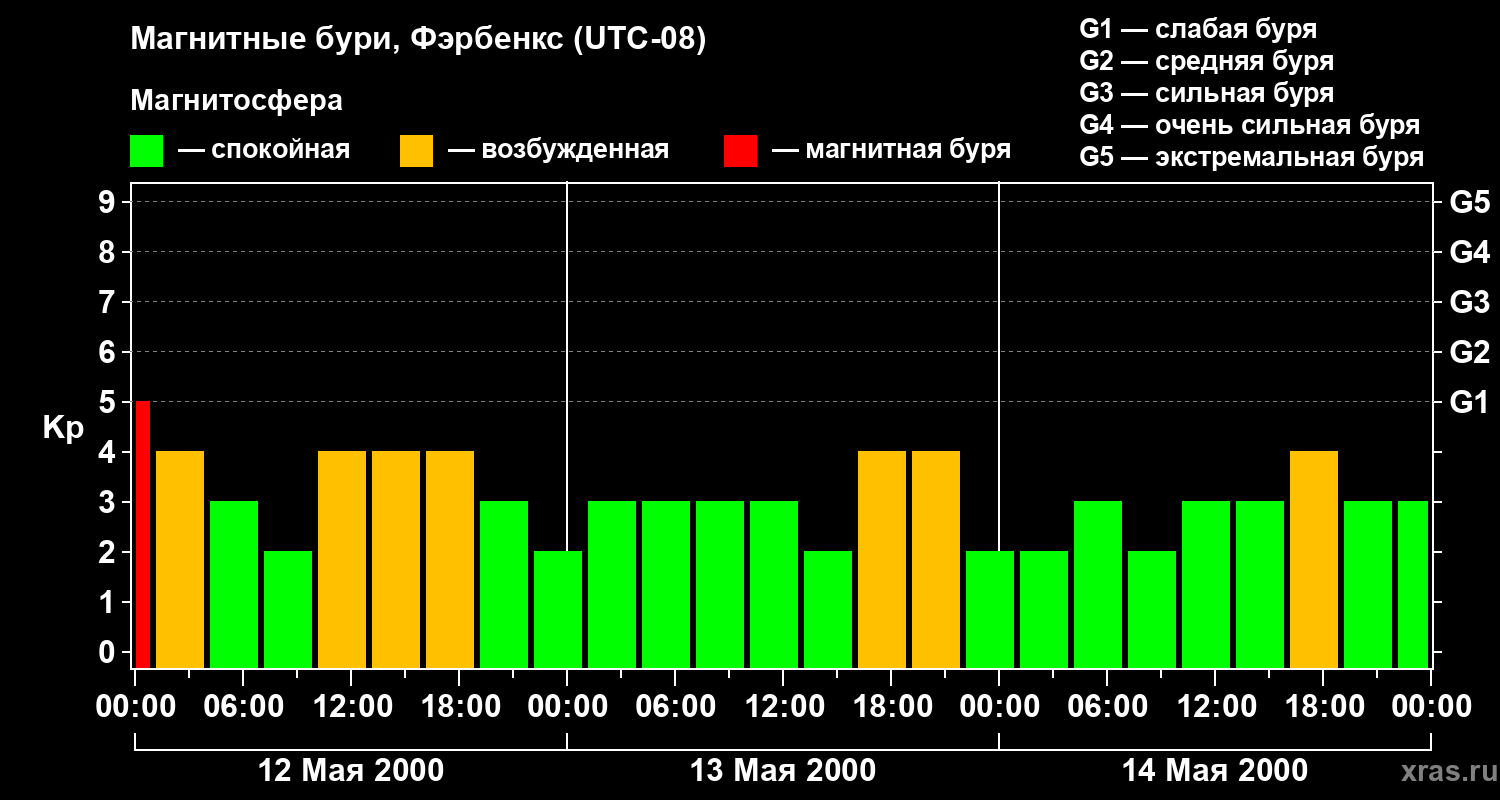1500x800 pixels.
Task: Click the 18:00 time label above 14 Мая
Action: [1323, 707]
